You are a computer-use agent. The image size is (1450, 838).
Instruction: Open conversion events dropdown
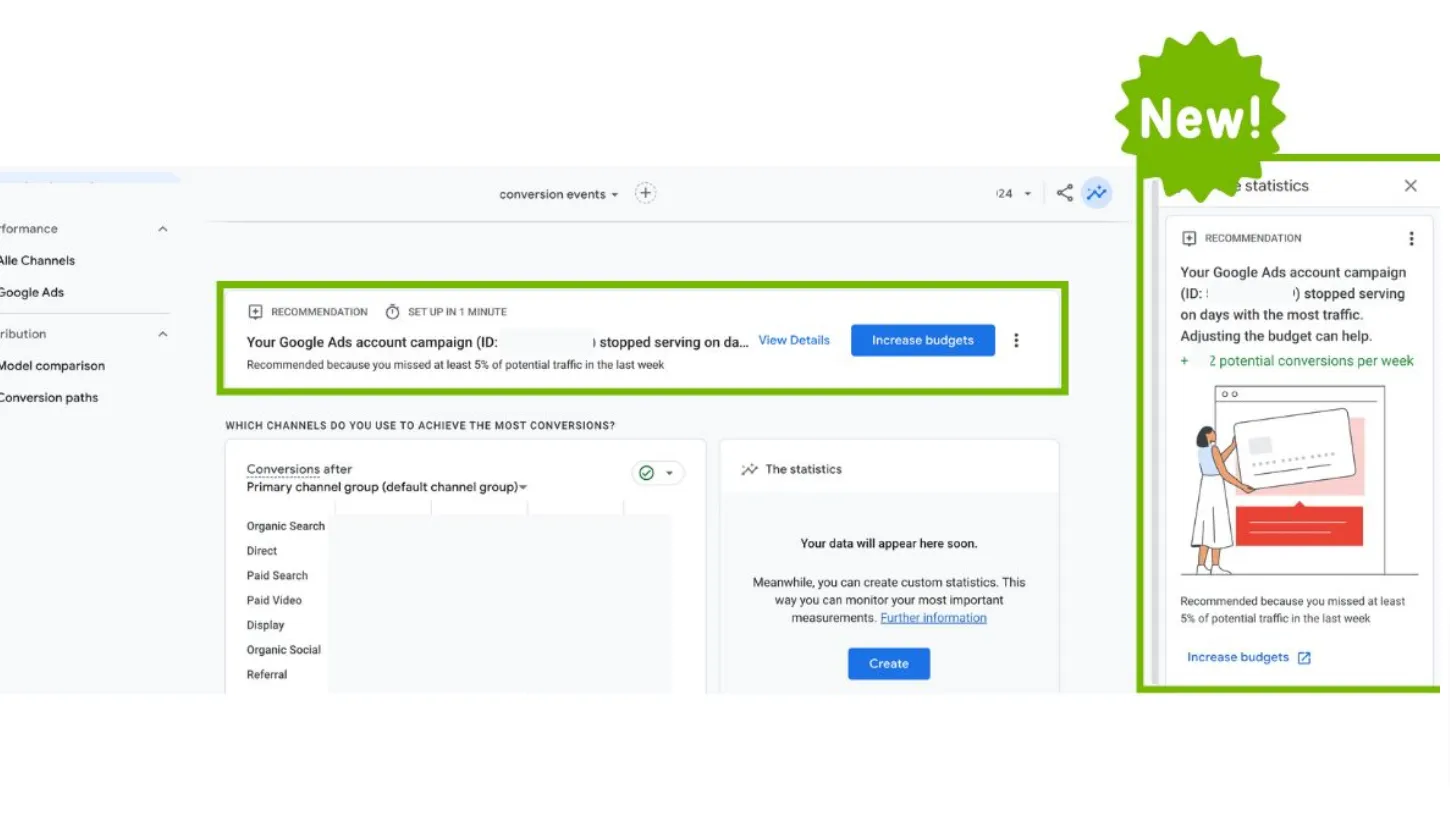[x=559, y=194]
